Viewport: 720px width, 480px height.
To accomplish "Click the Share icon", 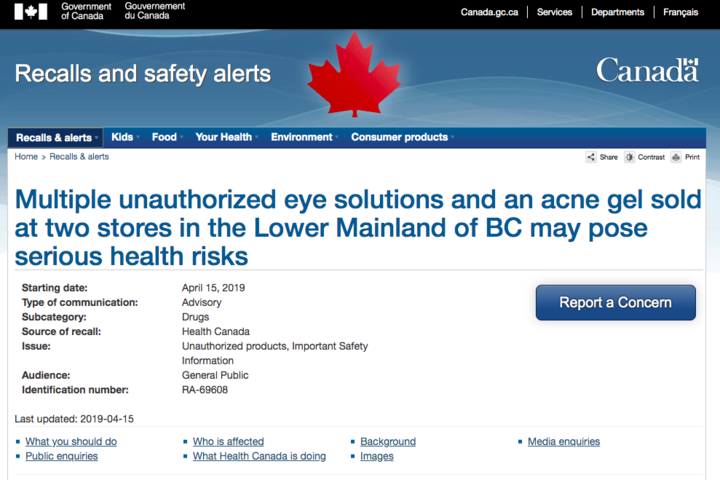I will pos(591,157).
